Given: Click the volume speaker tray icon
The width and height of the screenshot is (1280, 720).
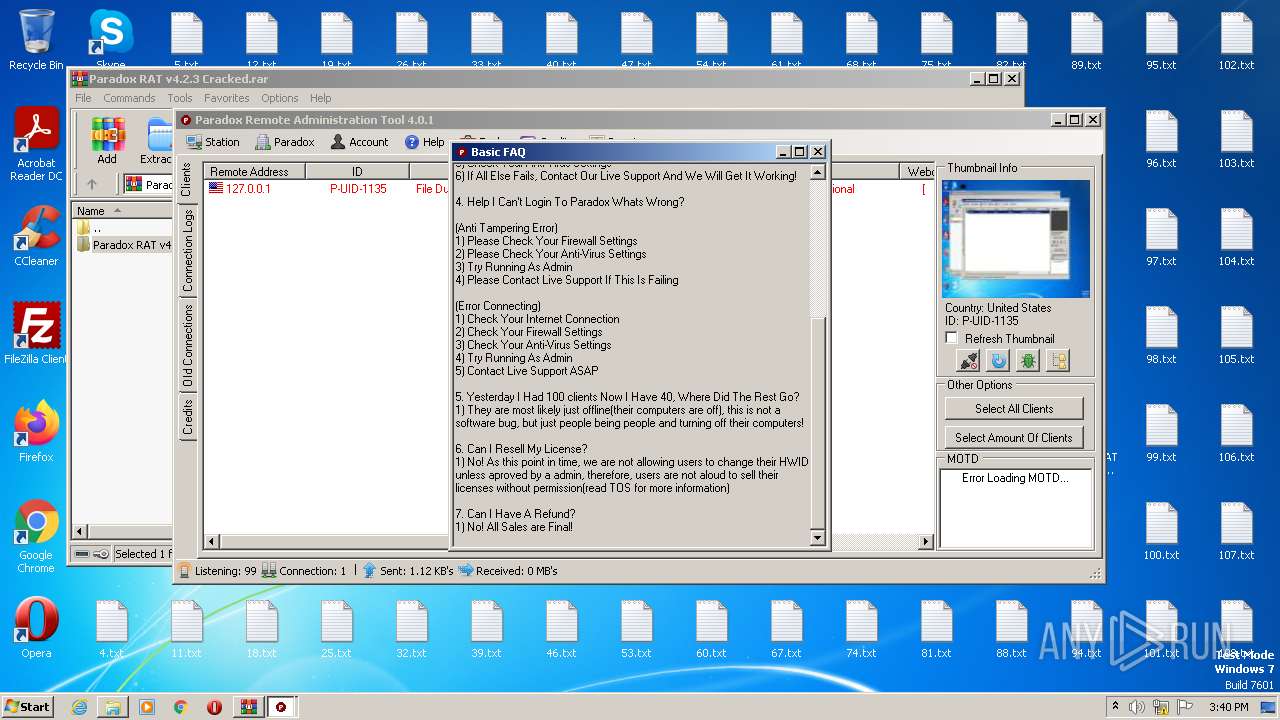Looking at the screenshot, I should tap(1137, 707).
